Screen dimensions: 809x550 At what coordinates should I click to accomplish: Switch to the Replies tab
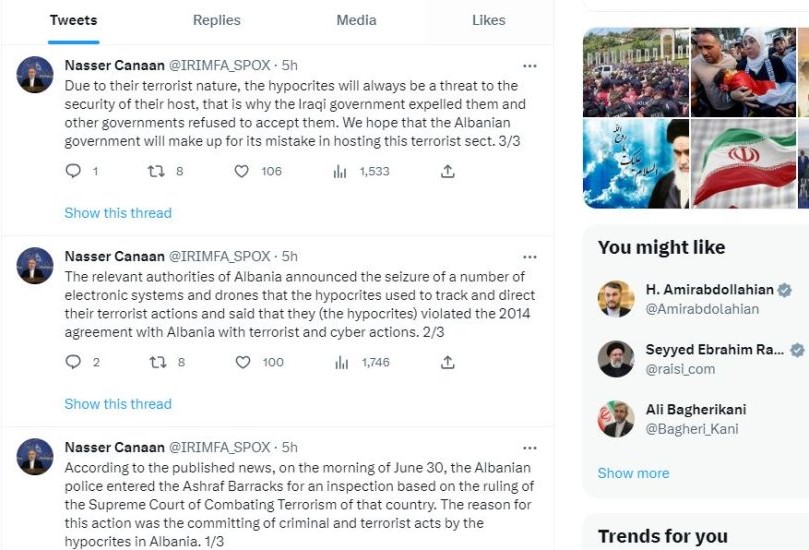click(x=216, y=20)
